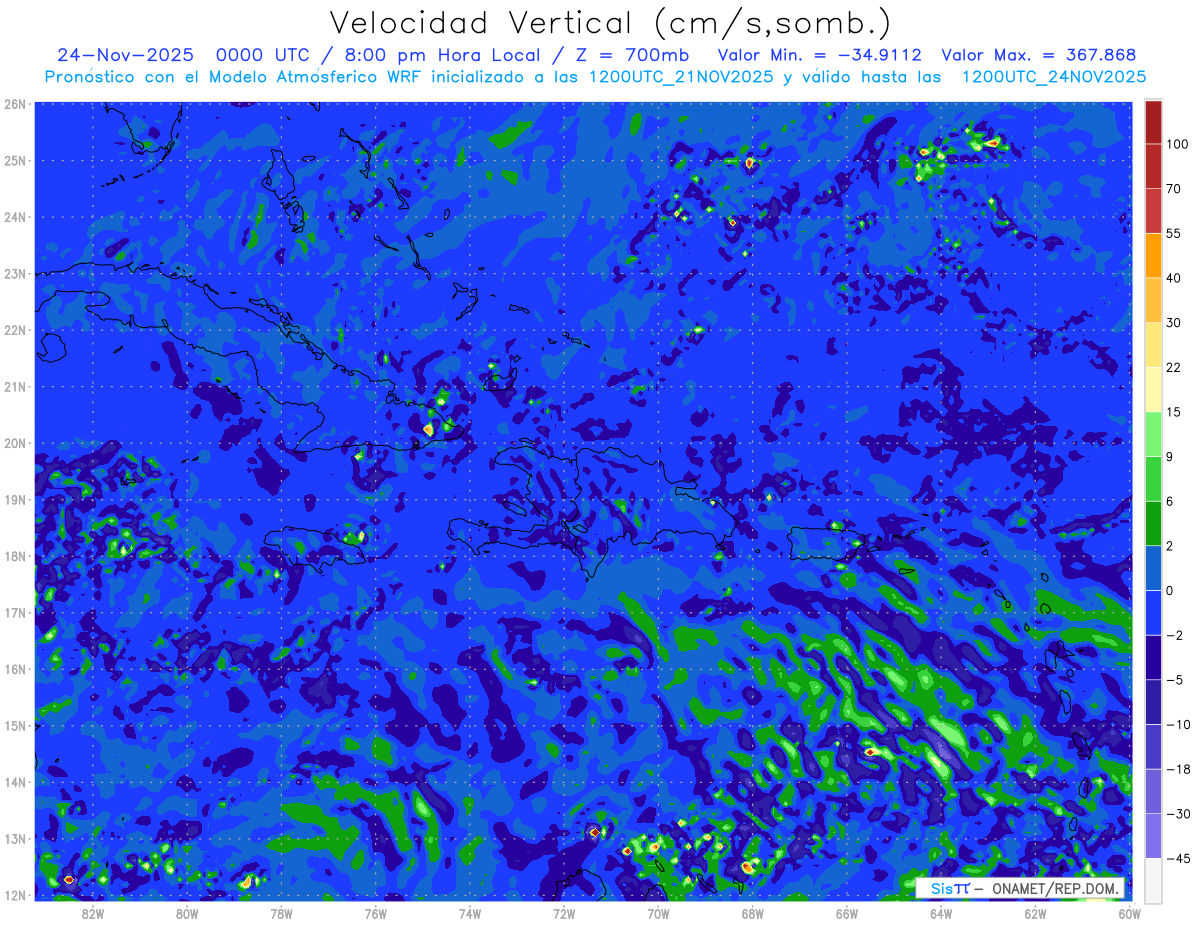Screen dimensions: 1200x927
Task: Click the colorbar label -18
Action: pyautogui.click(x=1176, y=769)
